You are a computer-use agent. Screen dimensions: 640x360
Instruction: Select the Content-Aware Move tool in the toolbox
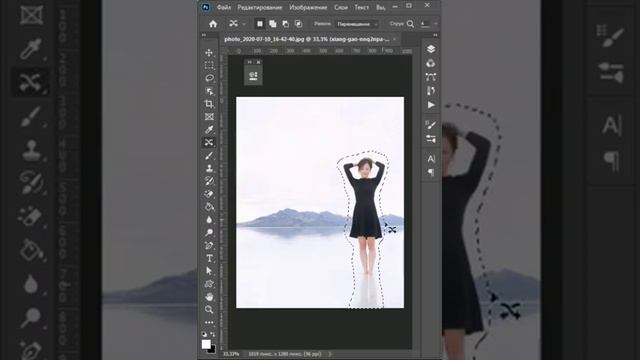click(x=209, y=142)
